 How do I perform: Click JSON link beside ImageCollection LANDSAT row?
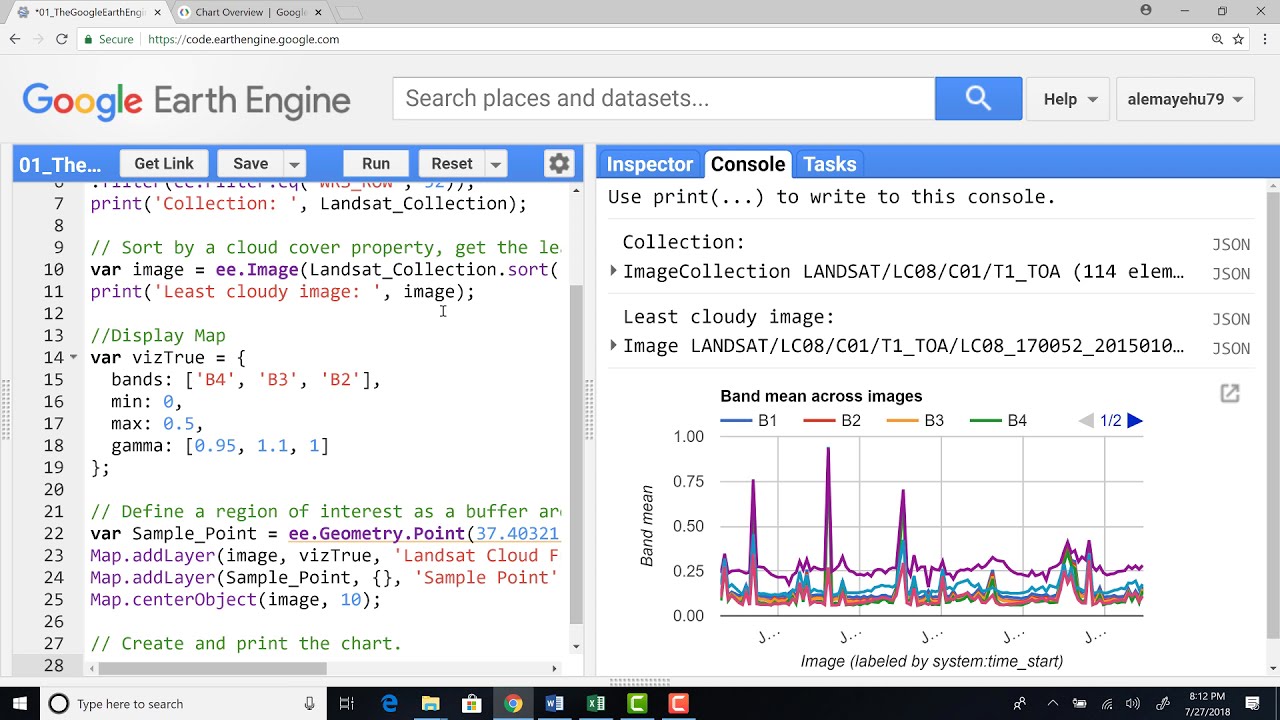tap(1231, 273)
